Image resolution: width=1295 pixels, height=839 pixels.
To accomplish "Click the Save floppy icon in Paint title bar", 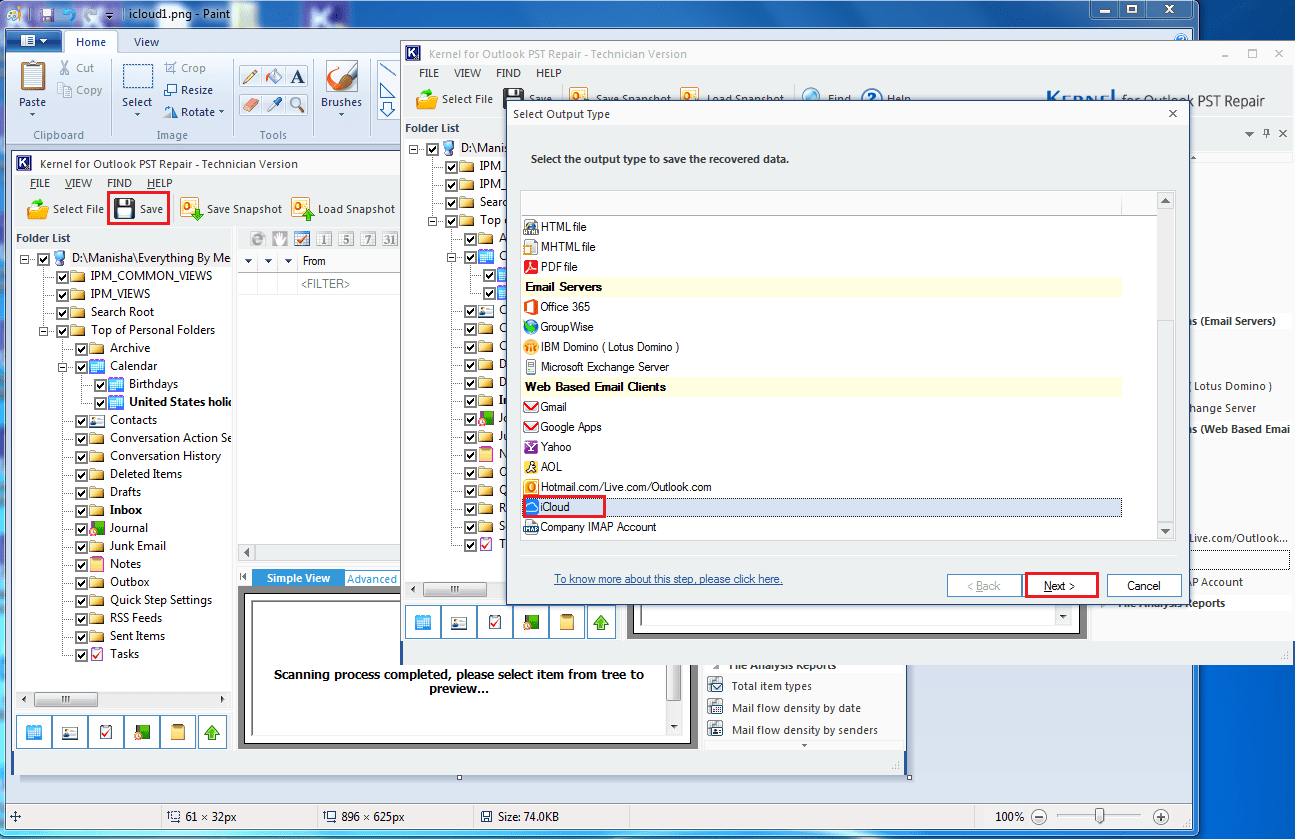I will click(47, 14).
